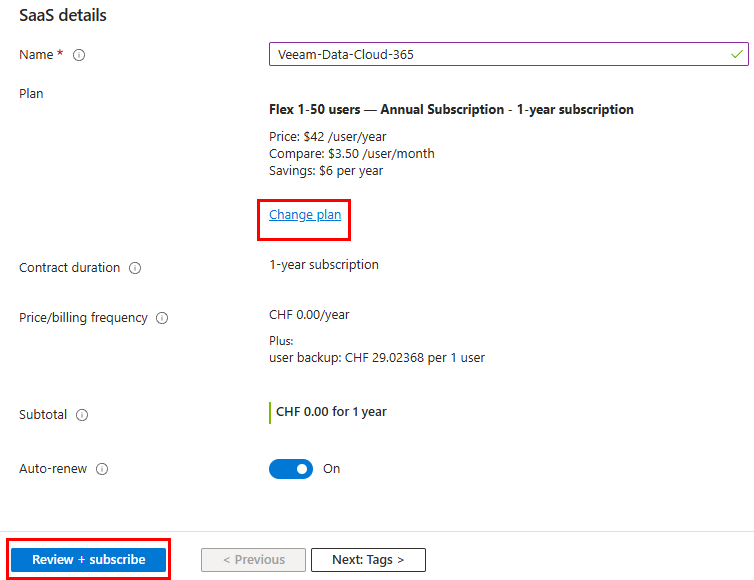Click the disabled Previous button
This screenshot has width=754, height=580.
[253, 560]
